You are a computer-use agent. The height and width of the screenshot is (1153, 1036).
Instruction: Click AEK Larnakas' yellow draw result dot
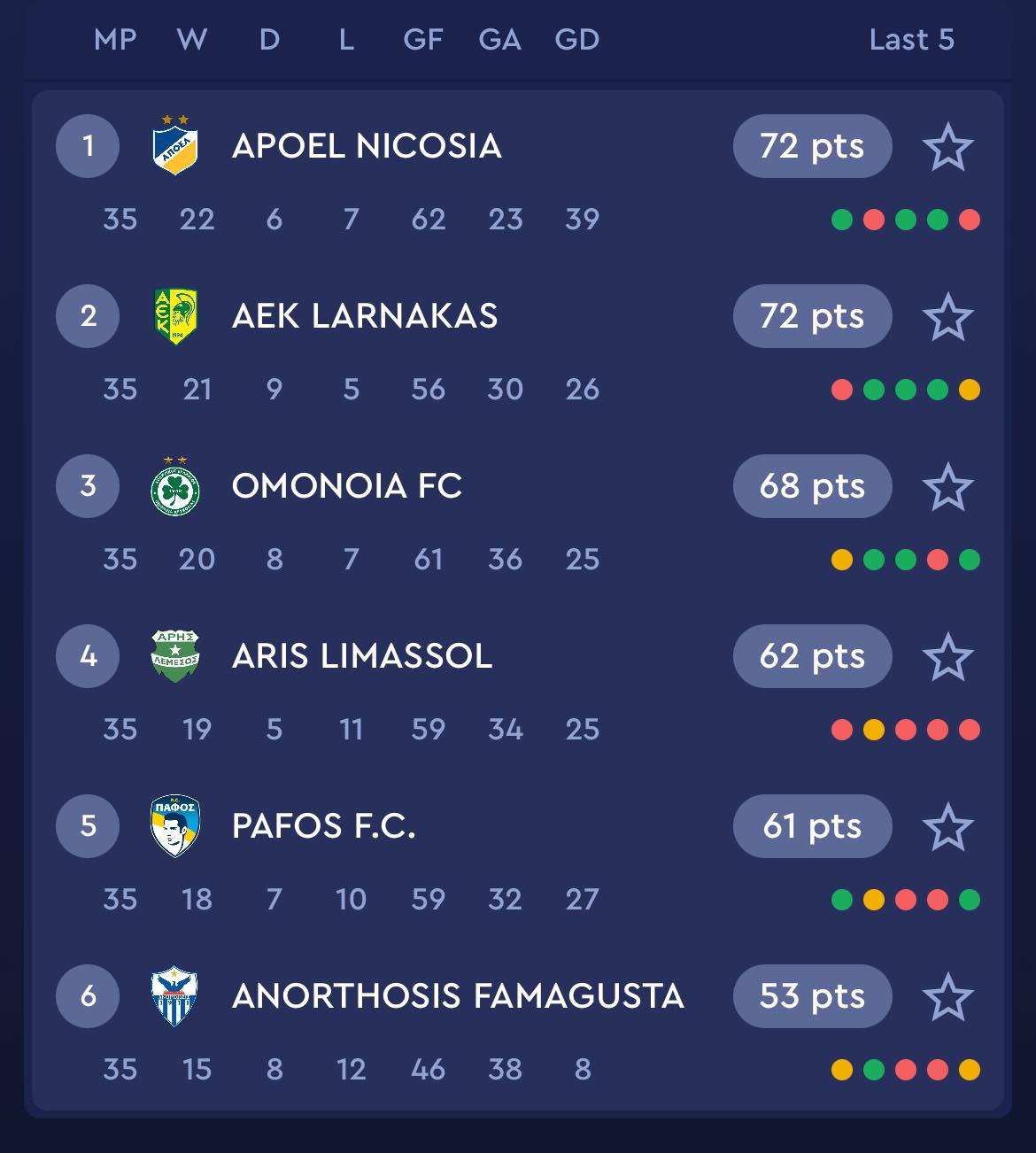click(x=970, y=390)
